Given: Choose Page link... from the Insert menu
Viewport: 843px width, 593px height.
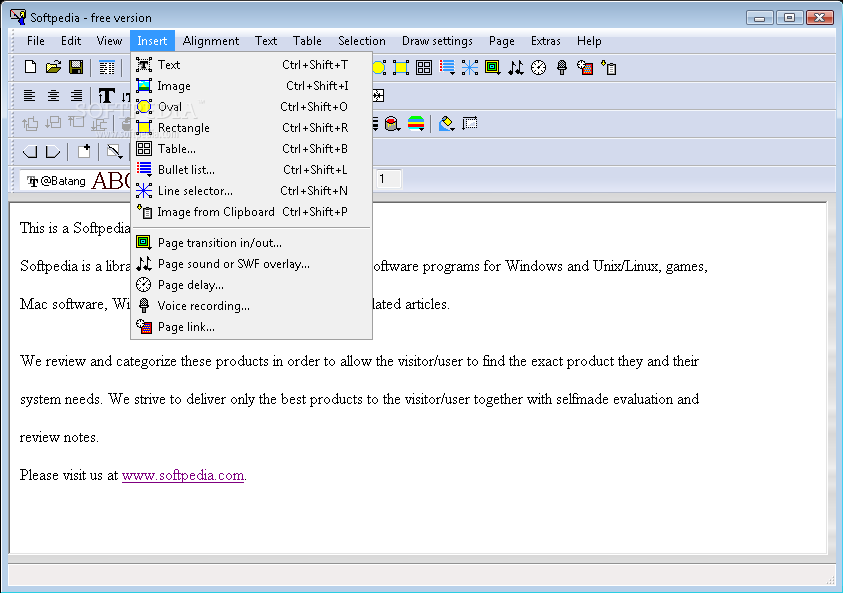Looking at the screenshot, I should point(251,326).
